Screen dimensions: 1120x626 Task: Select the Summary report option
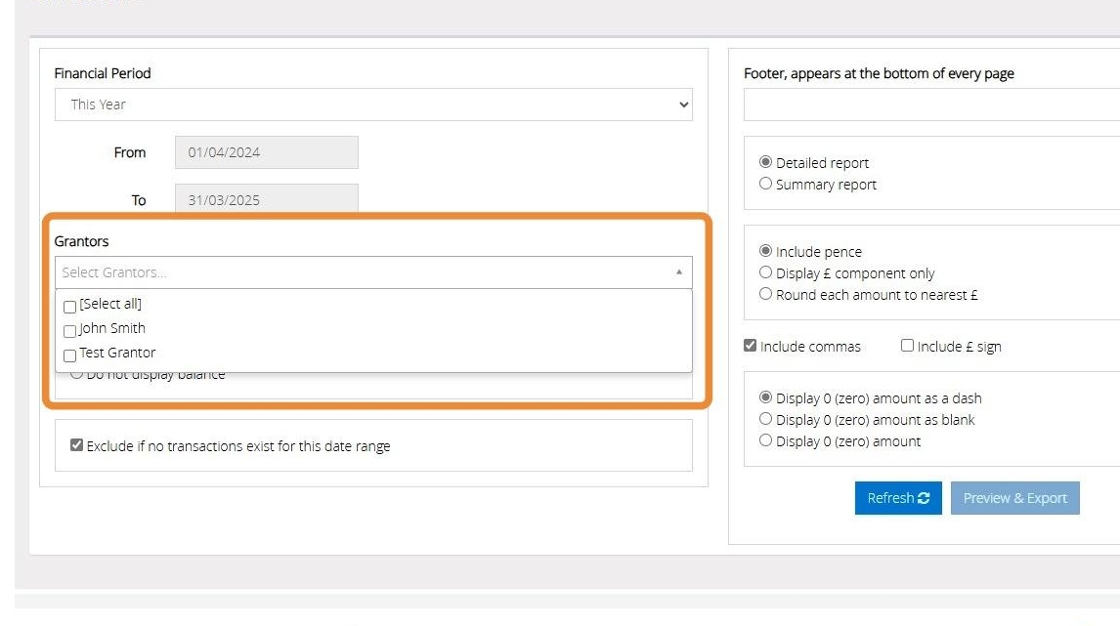tap(766, 184)
